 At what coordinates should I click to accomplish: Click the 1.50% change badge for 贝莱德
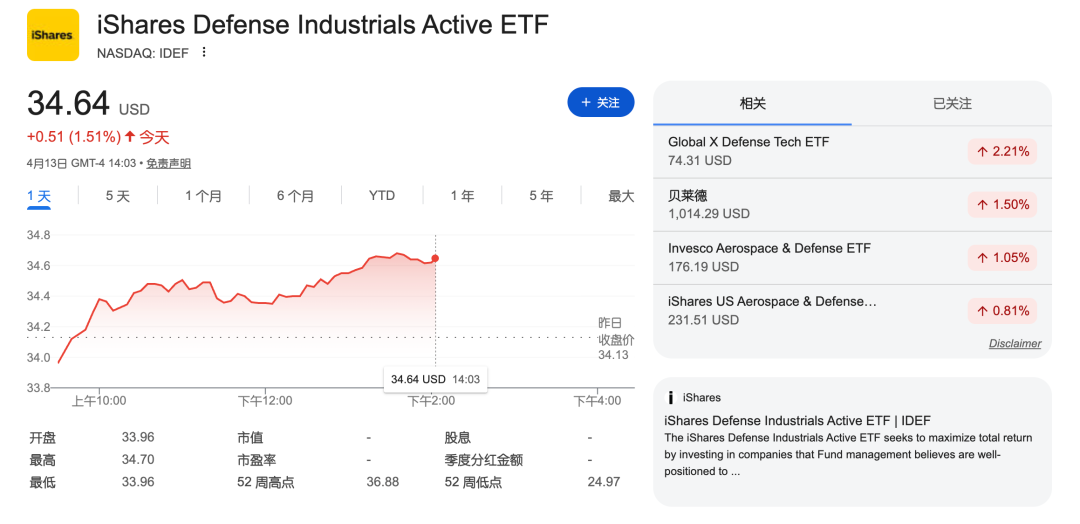coord(1003,204)
